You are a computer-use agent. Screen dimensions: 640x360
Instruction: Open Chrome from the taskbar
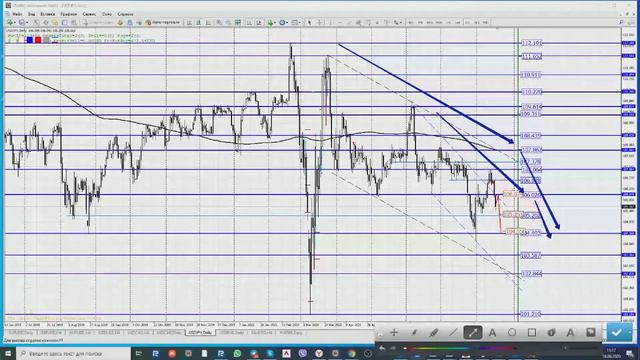(x=351, y=353)
